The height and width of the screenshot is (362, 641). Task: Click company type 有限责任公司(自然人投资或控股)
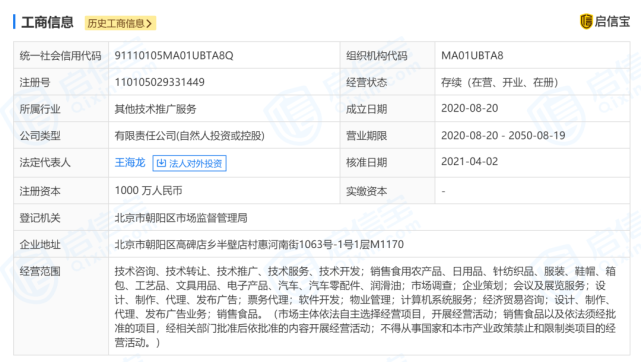tap(190, 136)
